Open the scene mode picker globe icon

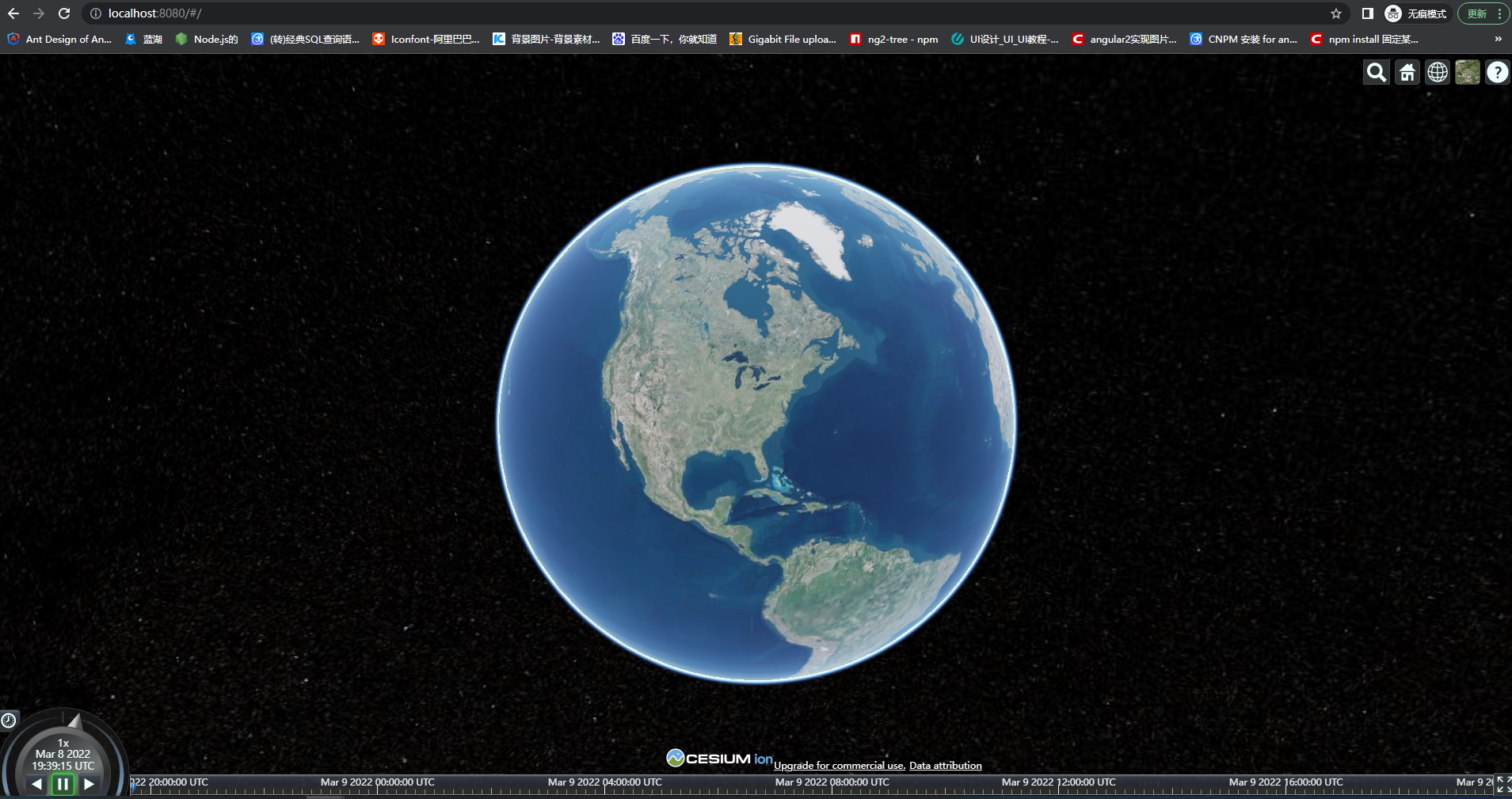coord(1438,72)
